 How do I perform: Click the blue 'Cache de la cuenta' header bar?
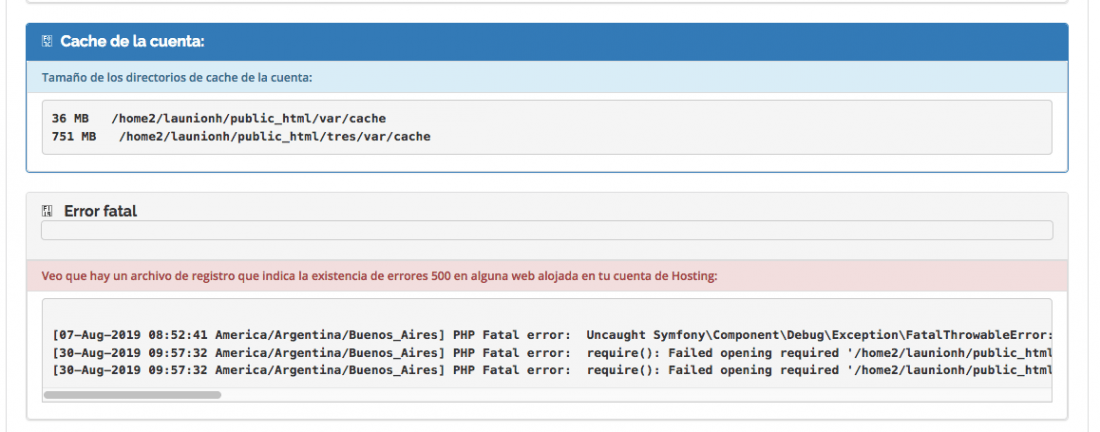point(547,42)
